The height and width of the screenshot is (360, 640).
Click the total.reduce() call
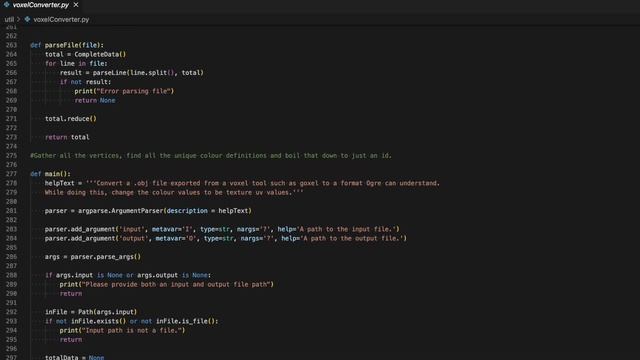71,119
